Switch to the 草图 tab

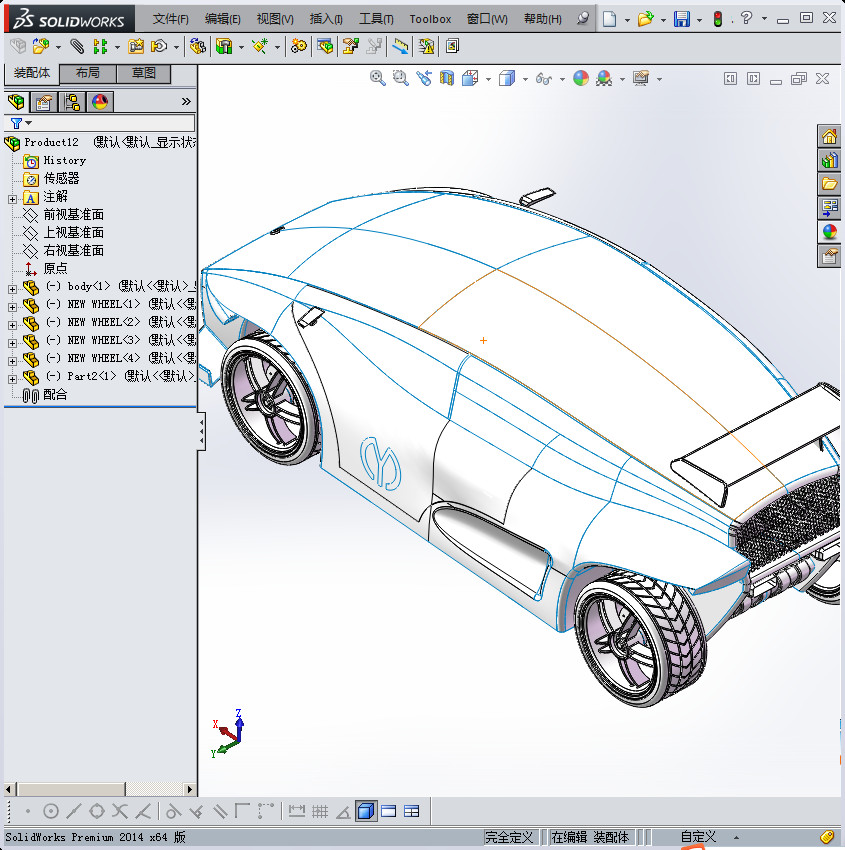tap(144, 74)
